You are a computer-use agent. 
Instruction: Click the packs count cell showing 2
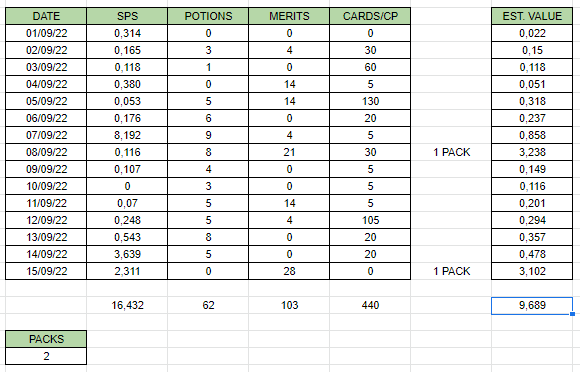[46, 356]
